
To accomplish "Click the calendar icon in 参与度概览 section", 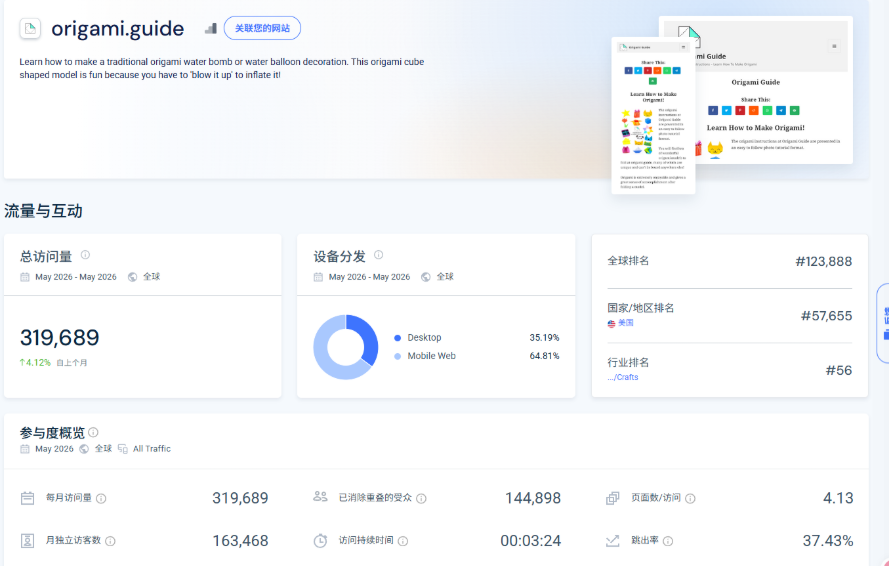I will pos(25,449).
